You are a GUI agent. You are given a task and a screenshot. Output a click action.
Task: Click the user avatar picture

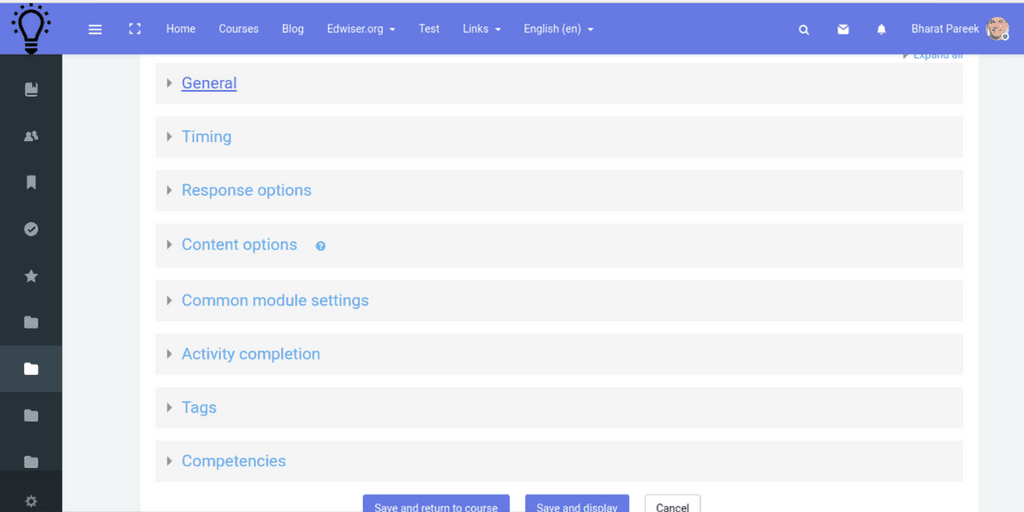[997, 29]
